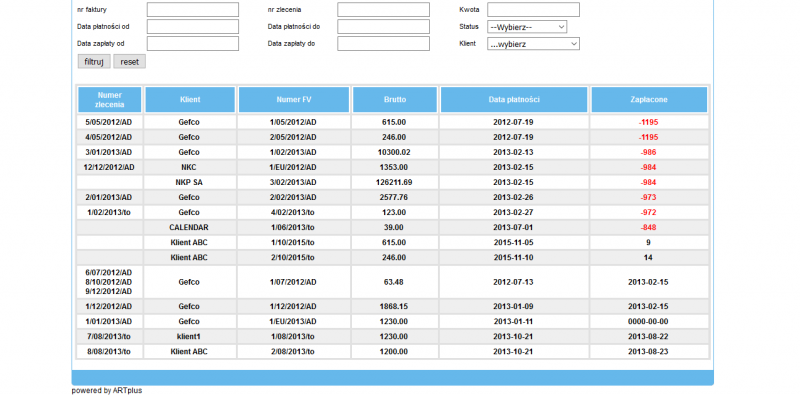Select the Kwota input field
This screenshot has width=800, height=395.
(x=533, y=10)
